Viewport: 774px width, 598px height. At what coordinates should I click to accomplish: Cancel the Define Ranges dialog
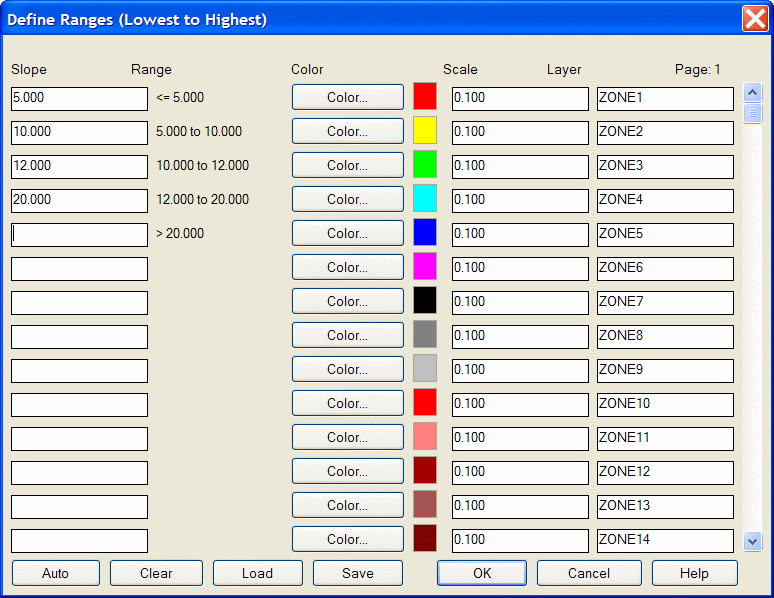(588, 573)
